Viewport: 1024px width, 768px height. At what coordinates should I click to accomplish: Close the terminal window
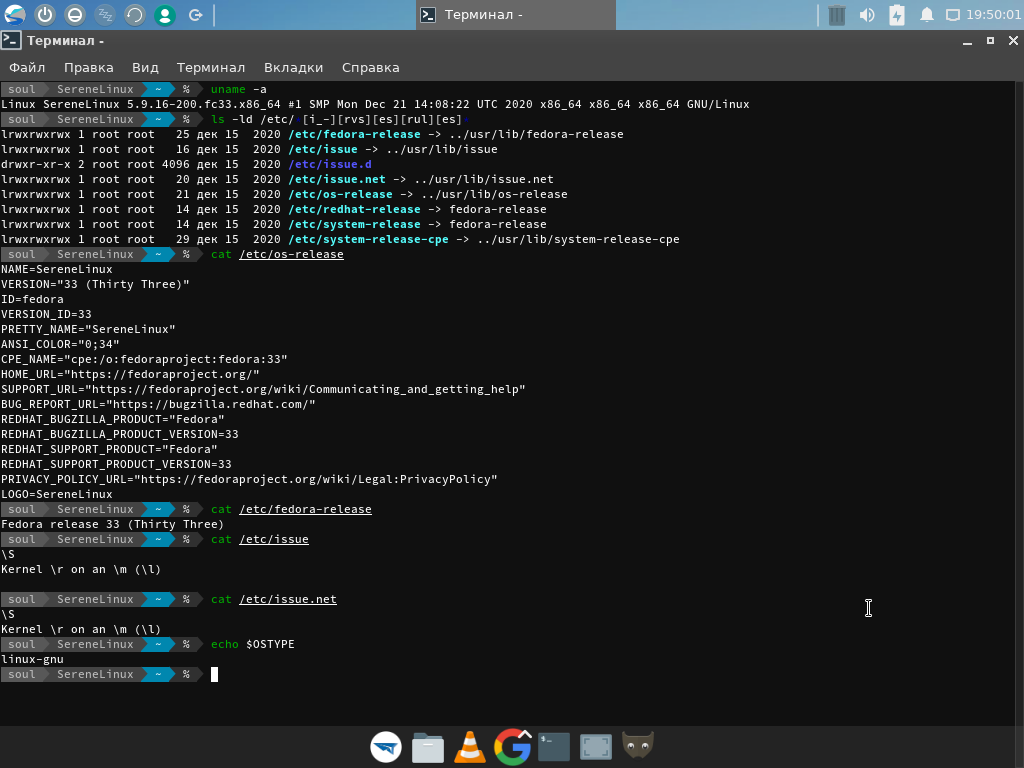(1013, 40)
